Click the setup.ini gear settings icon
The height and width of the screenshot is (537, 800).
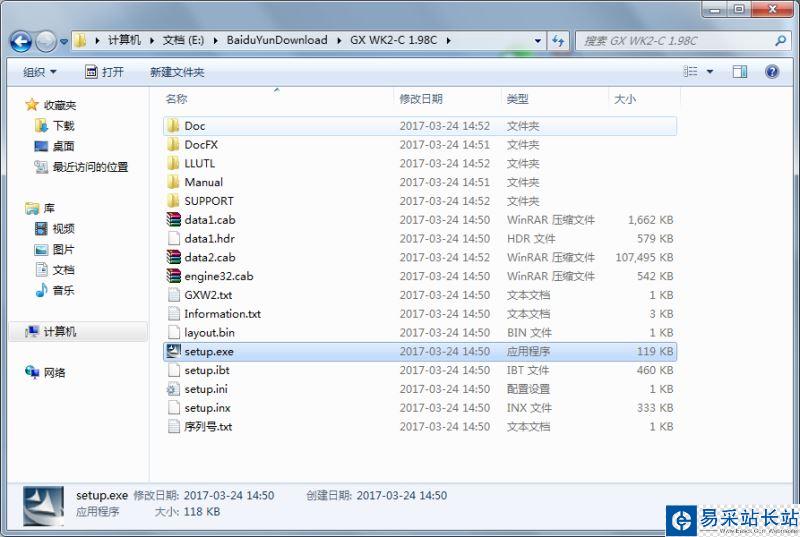tap(173, 389)
